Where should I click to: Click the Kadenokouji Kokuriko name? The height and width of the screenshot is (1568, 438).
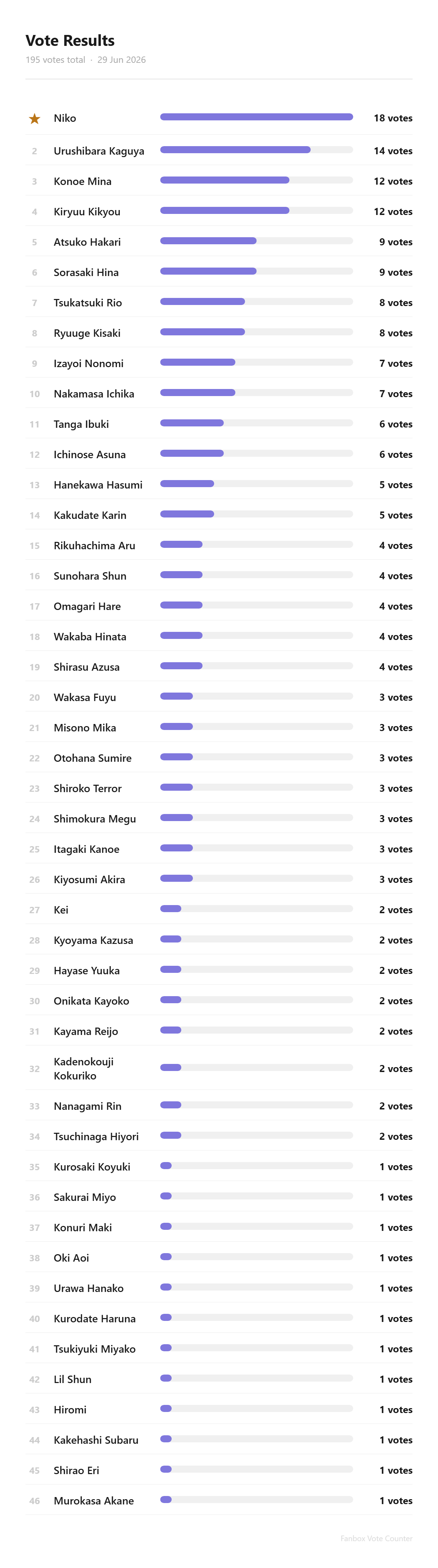tap(83, 1068)
